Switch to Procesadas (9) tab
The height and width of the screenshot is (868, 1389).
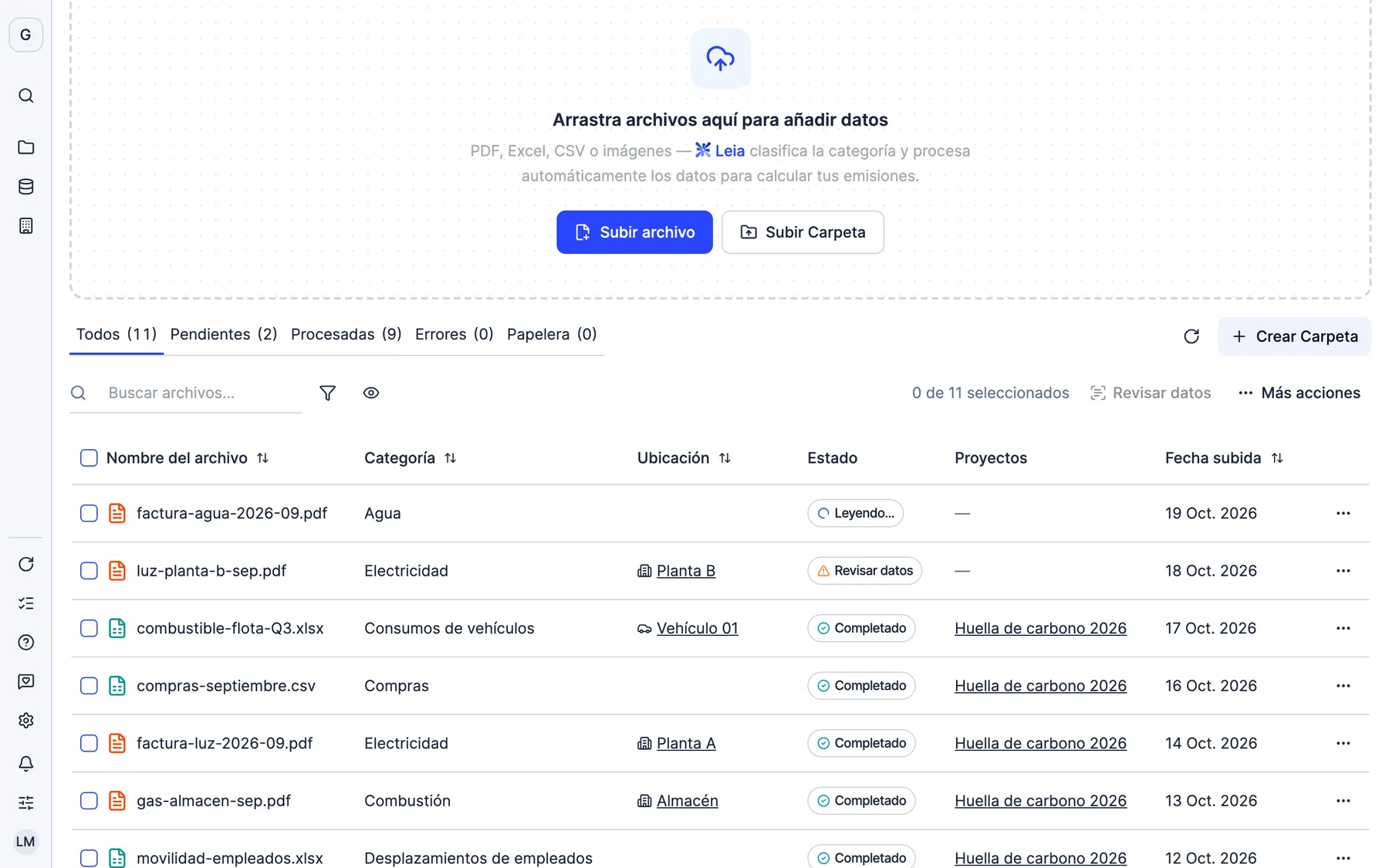pyautogui.click(x=346, y=334)
